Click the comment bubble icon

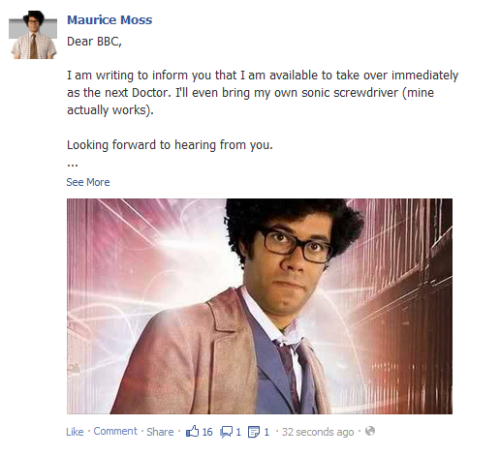226,432
